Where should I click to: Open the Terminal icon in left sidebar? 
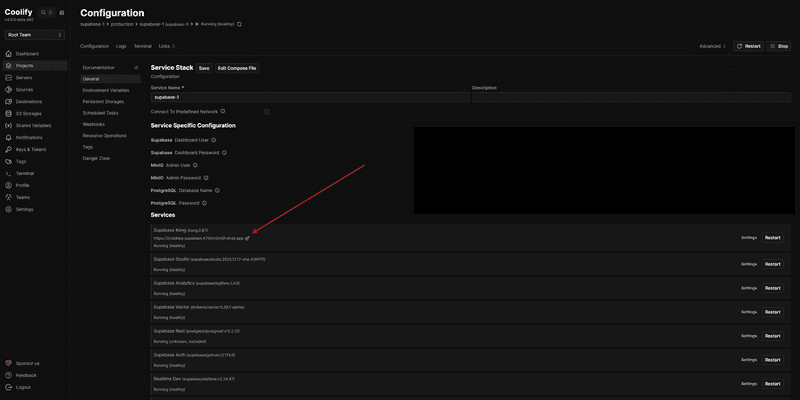[8, 173]
